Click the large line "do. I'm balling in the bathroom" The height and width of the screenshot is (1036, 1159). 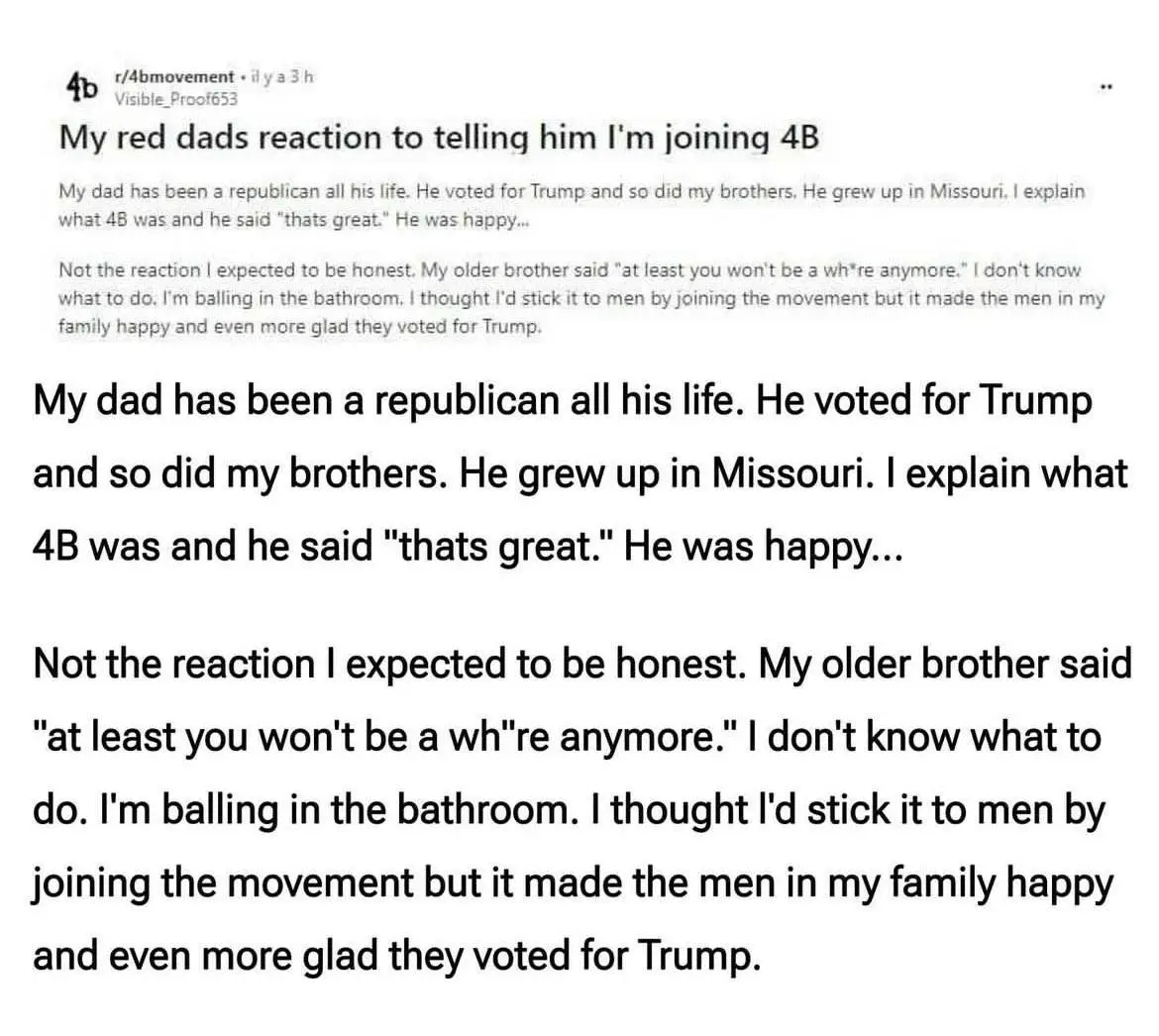(568, 810)
